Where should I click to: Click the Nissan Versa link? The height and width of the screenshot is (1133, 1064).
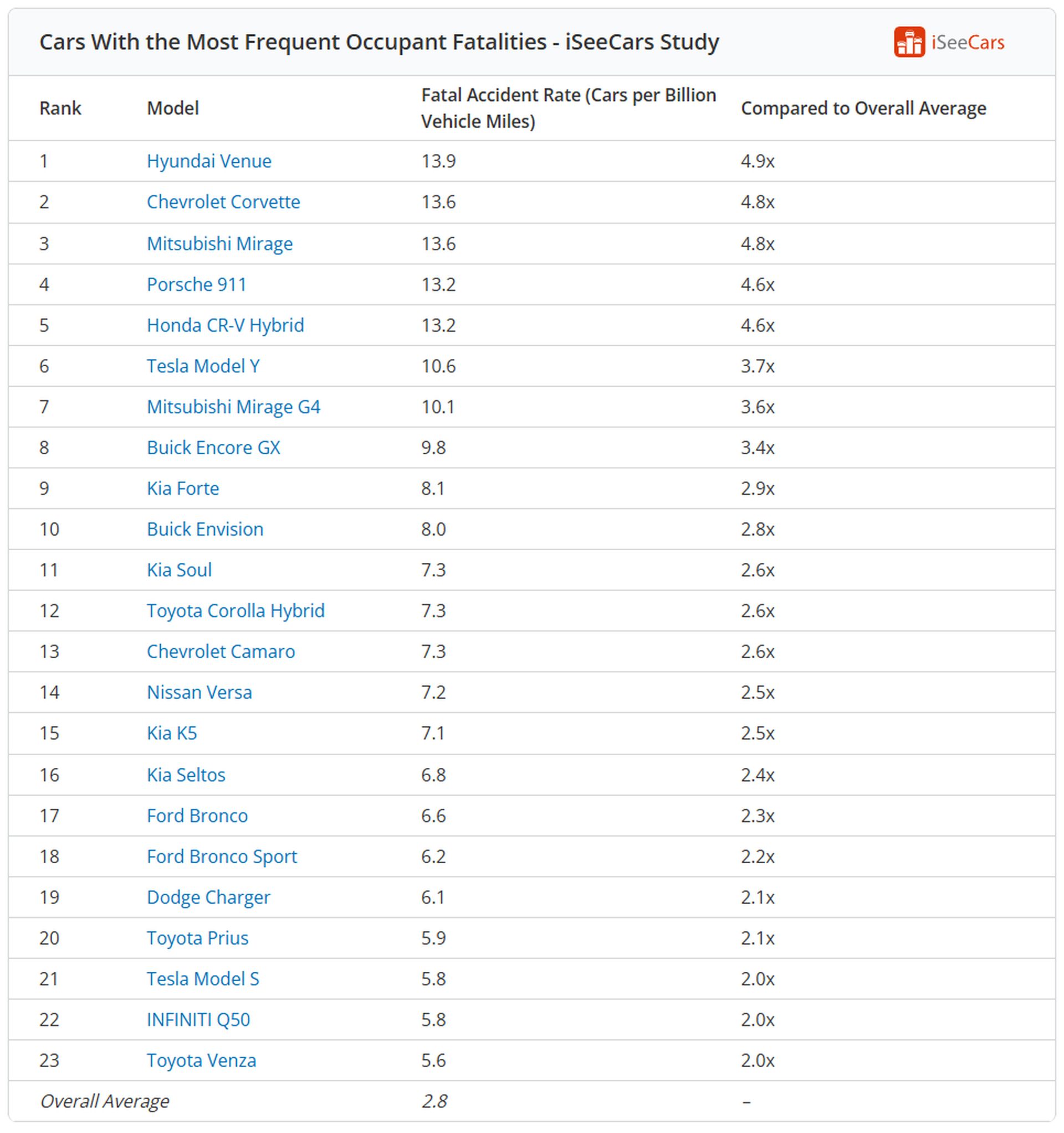coord(199,693)
